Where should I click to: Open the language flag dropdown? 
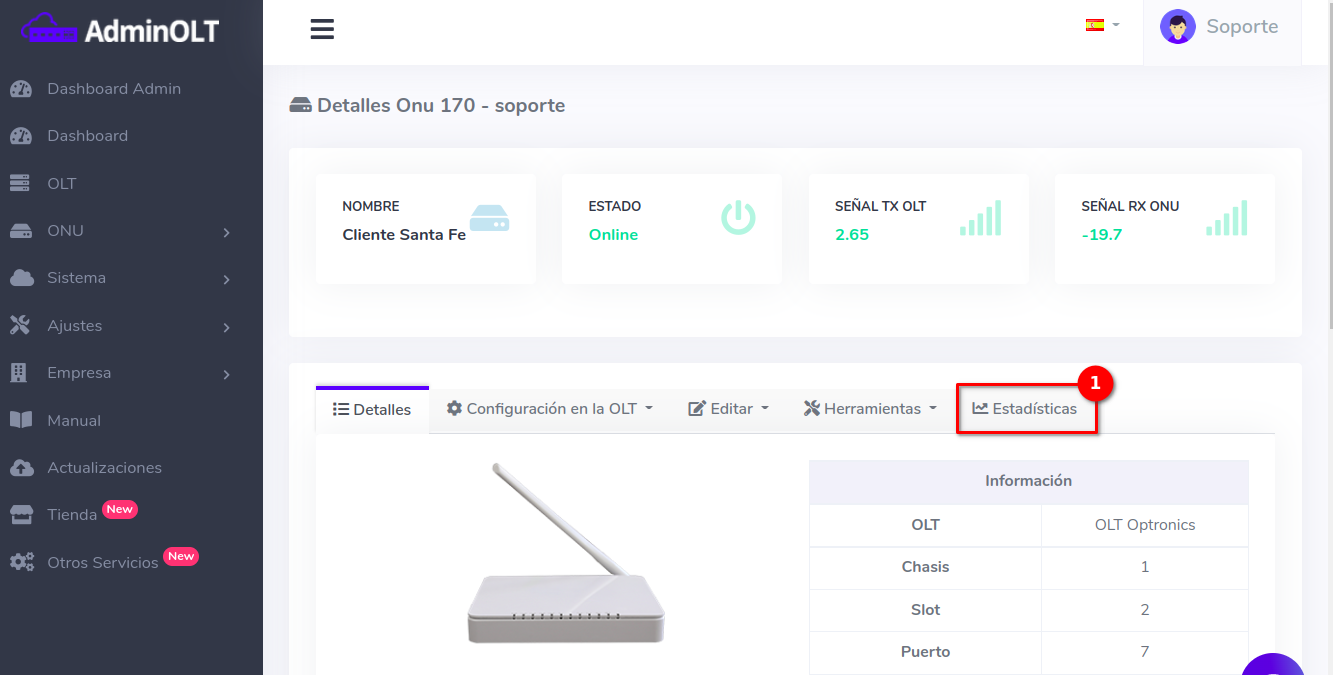[x=1102, y=25]
